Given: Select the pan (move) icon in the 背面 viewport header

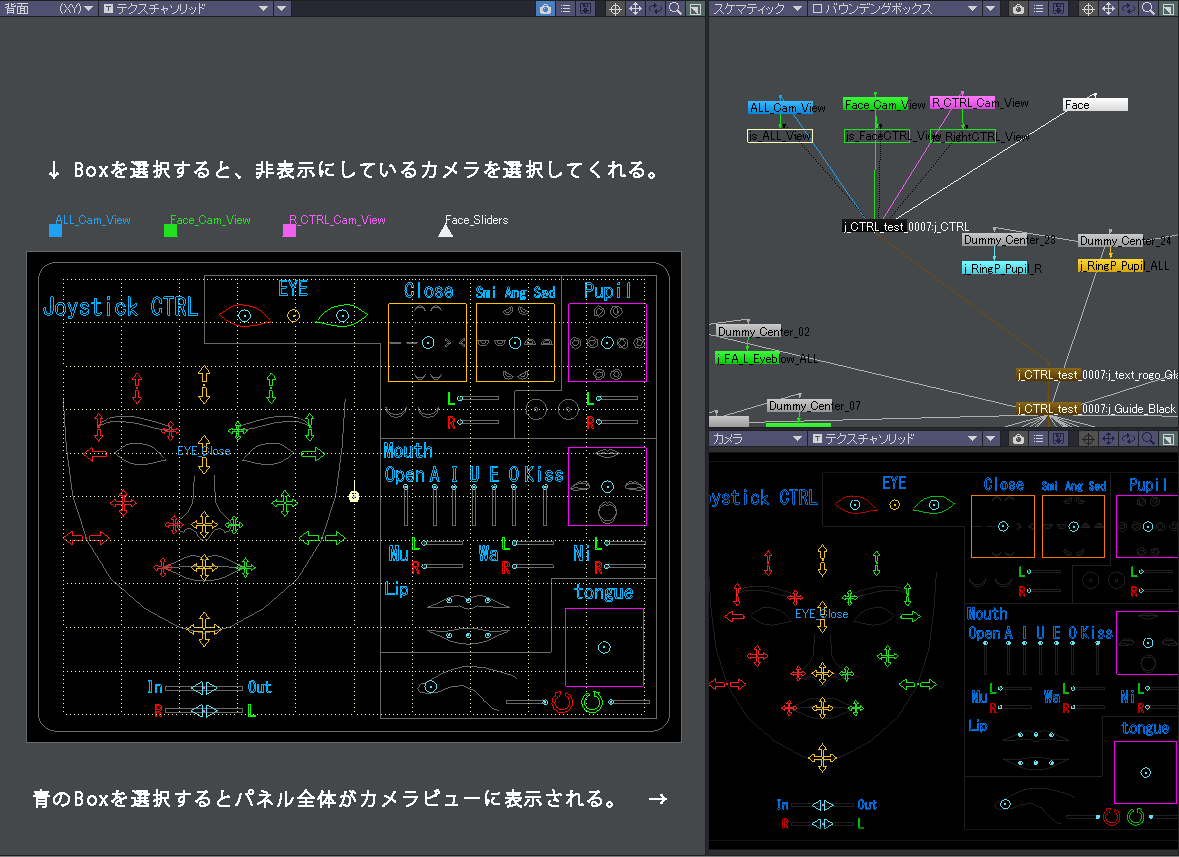Looking at the screenshot, I should click(x=635, y=9).
